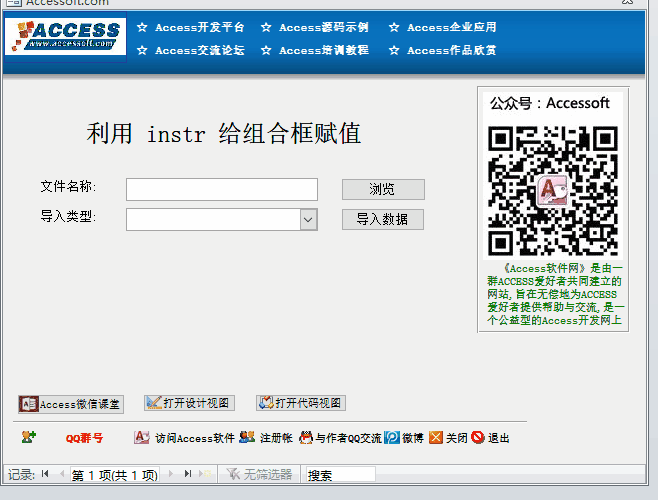This screenshot has width=658, height=500.
Task: Click the red 退出 icon
Action: click(x=478, y=437)
